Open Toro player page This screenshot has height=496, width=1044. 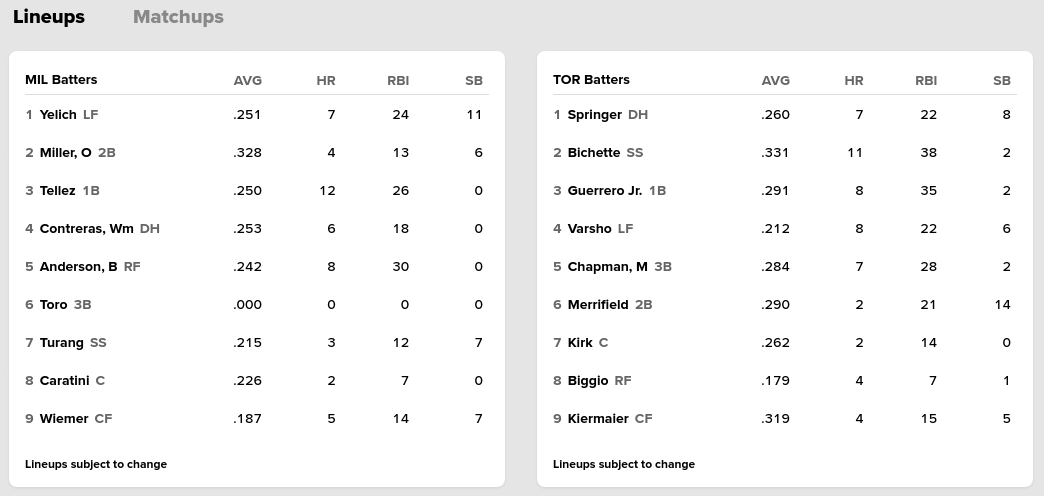pyautogui.click(x=54, y=305)
